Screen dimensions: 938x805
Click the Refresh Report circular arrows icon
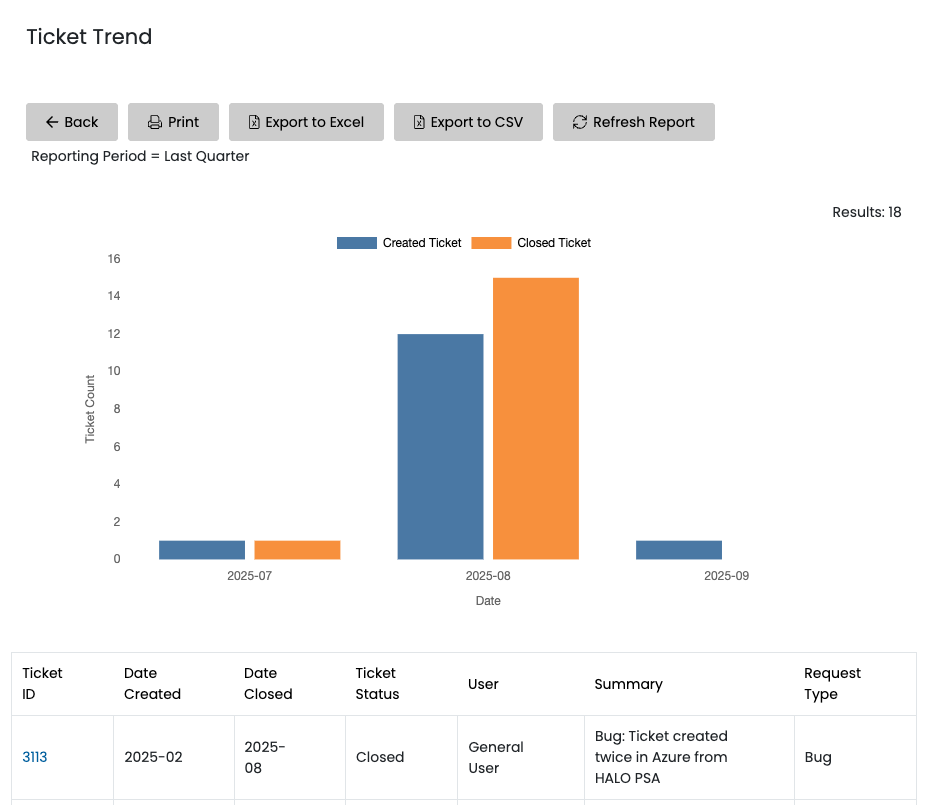point(579,122)
